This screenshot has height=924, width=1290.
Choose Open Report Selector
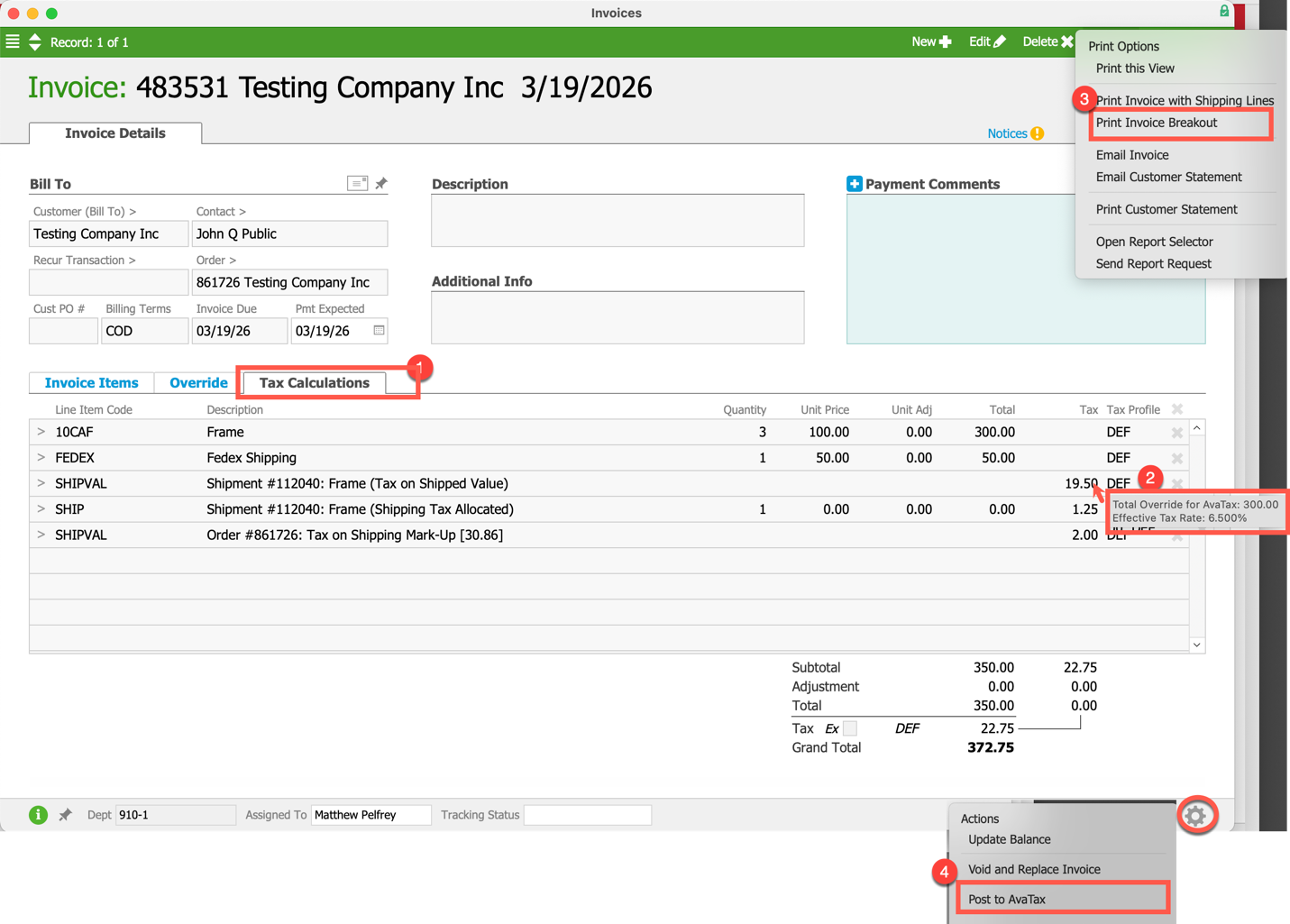coord(1154,242)
